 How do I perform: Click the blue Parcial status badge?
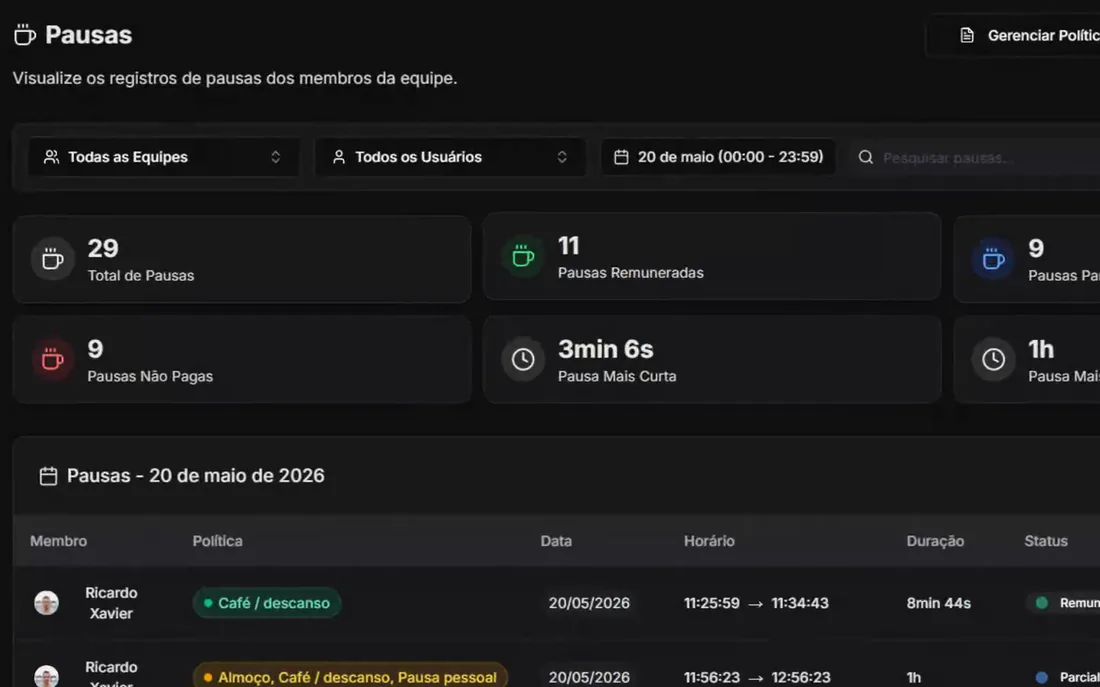click(1064, 677)
